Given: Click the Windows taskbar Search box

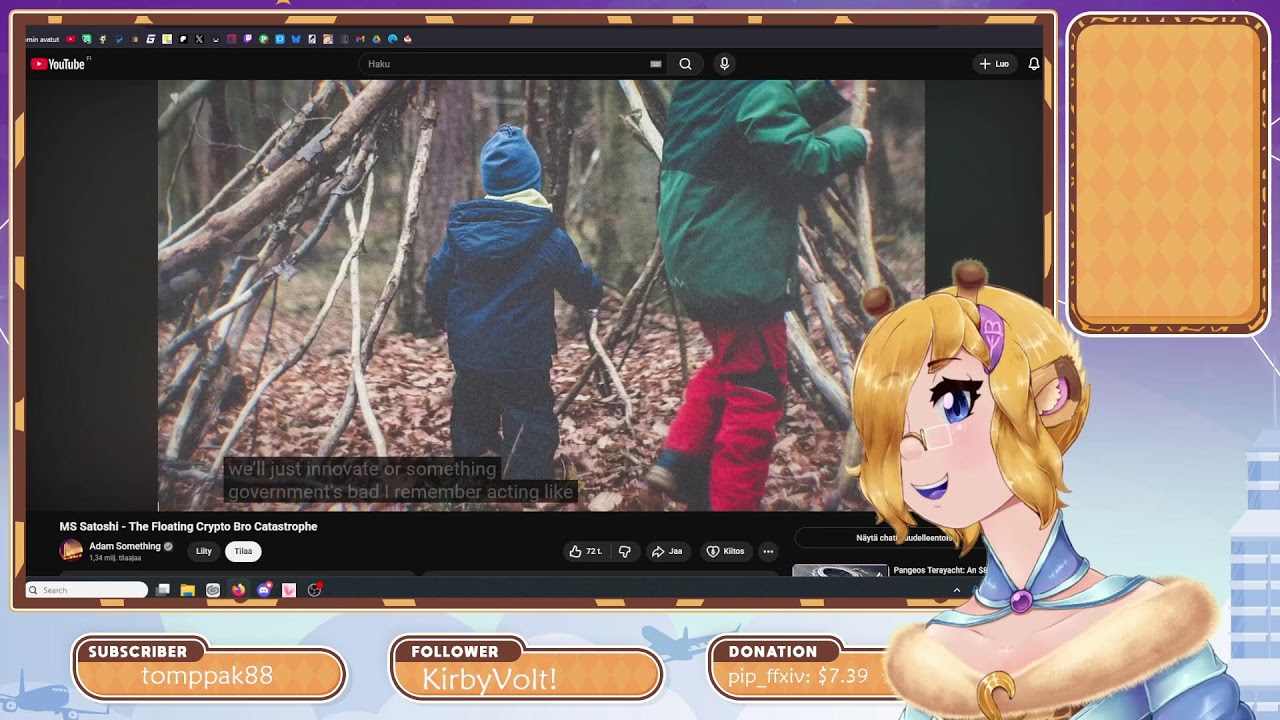Looking at the screenshot, I should [x=88, y=590].
